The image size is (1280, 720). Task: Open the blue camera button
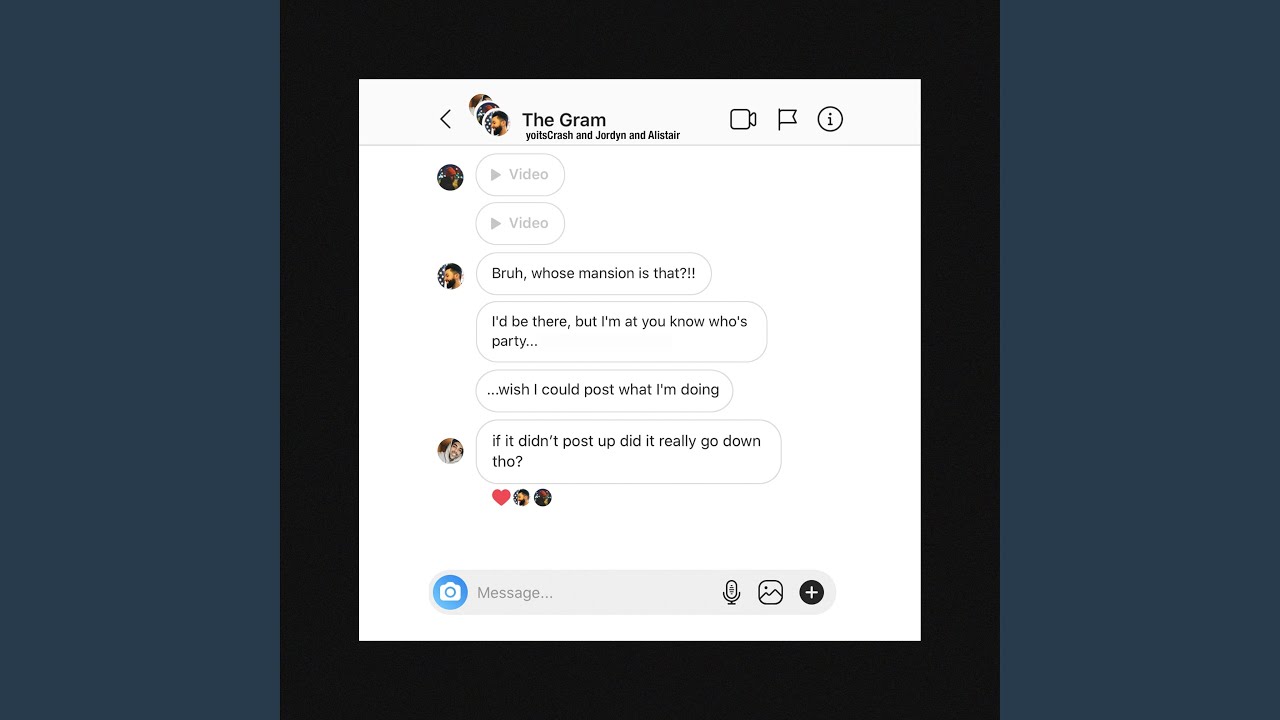[450, 593]
